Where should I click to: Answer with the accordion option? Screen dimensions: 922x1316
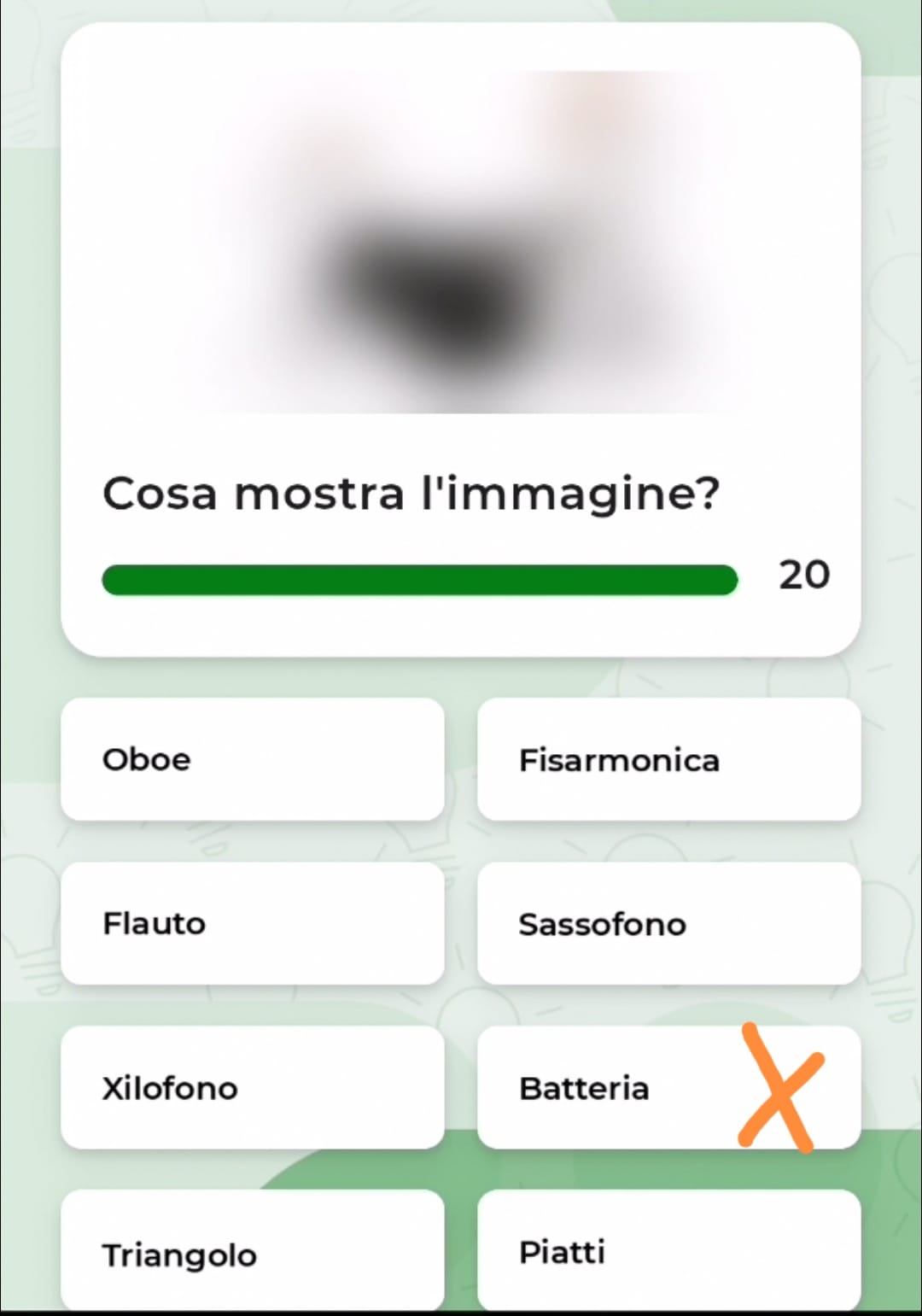(x=668, y=759)
